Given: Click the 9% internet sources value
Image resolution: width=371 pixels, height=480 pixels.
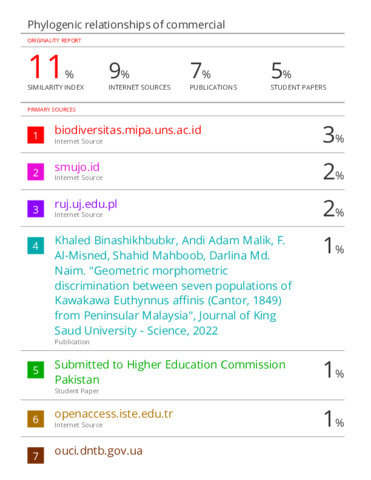Looking at the screenshot, I should (119, 71).
